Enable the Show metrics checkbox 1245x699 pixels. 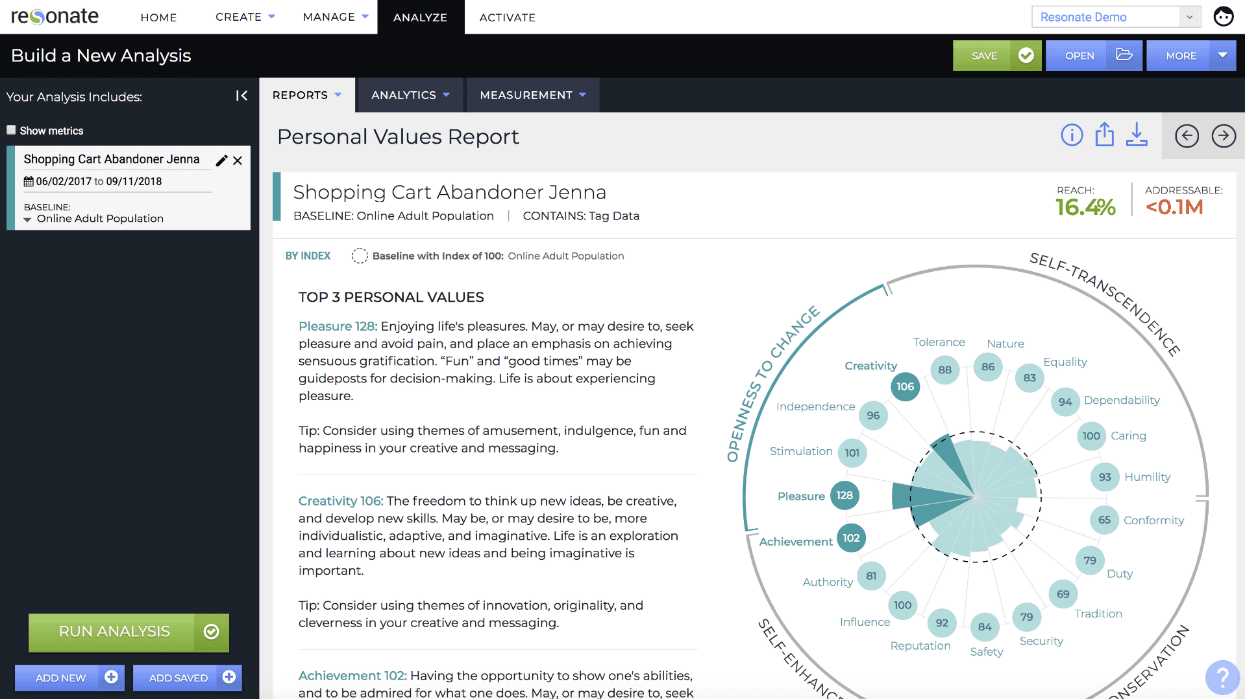tap(11, 130)
